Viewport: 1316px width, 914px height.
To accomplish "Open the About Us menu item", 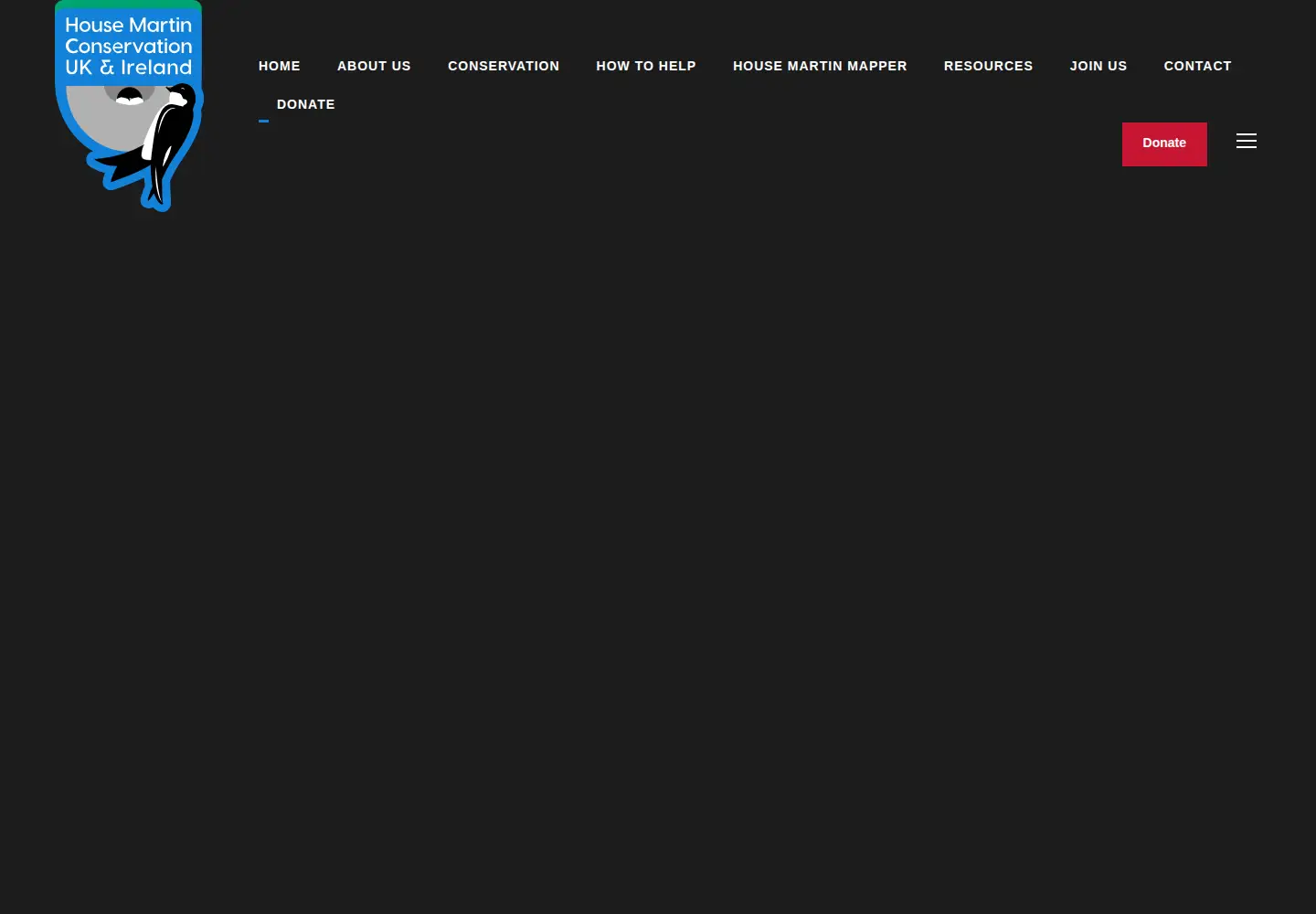I will [374, 66].
